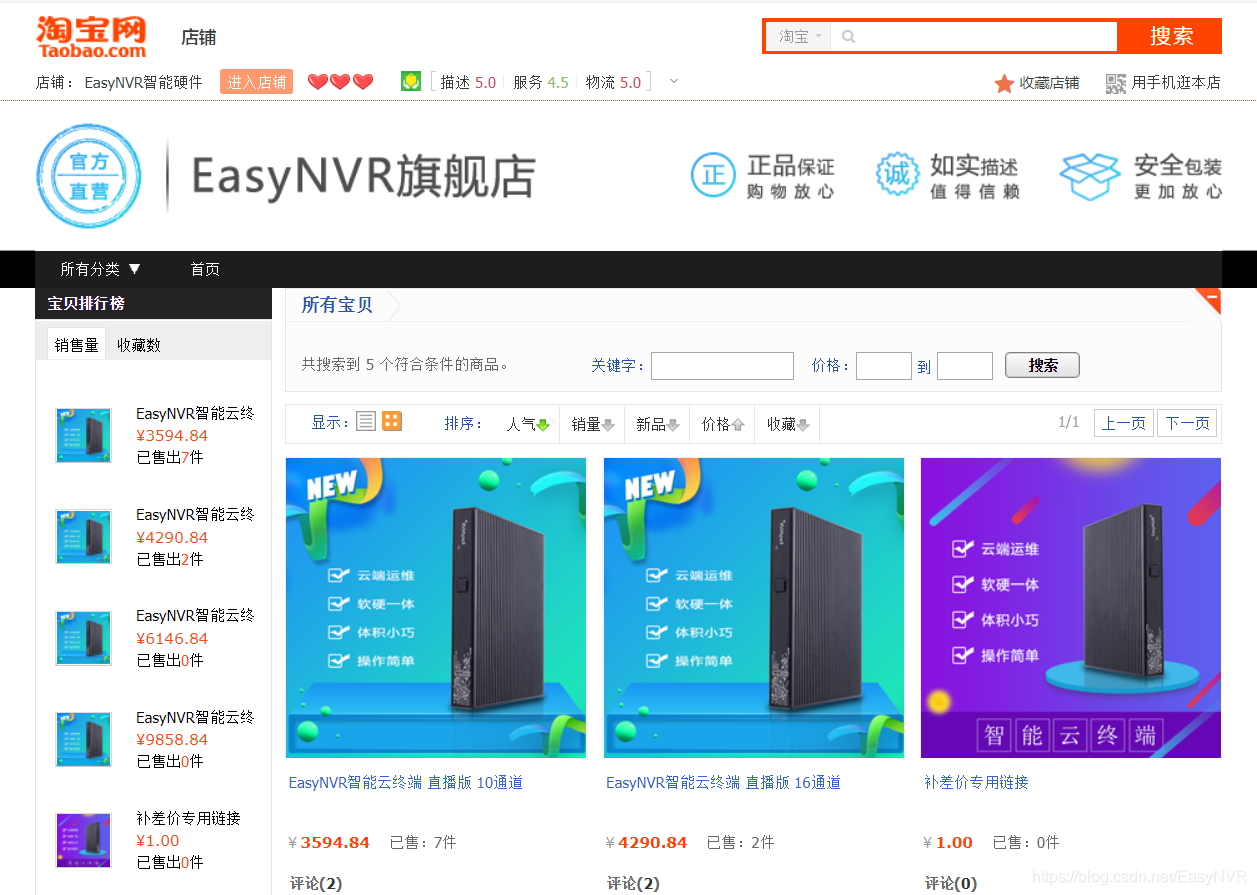Open the EasyNVR智能云终端 直播版 10通道 link

405,782
